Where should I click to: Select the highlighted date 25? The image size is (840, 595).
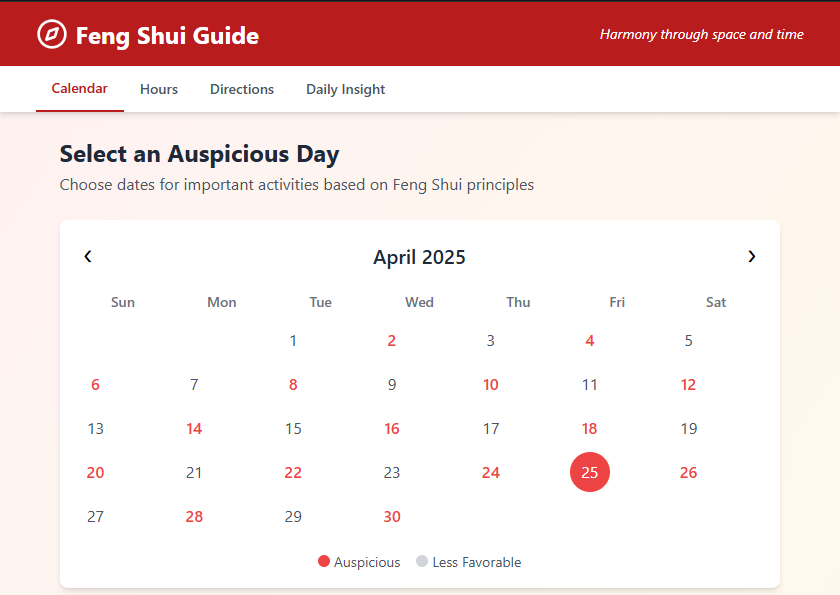(x=590, y=472)
